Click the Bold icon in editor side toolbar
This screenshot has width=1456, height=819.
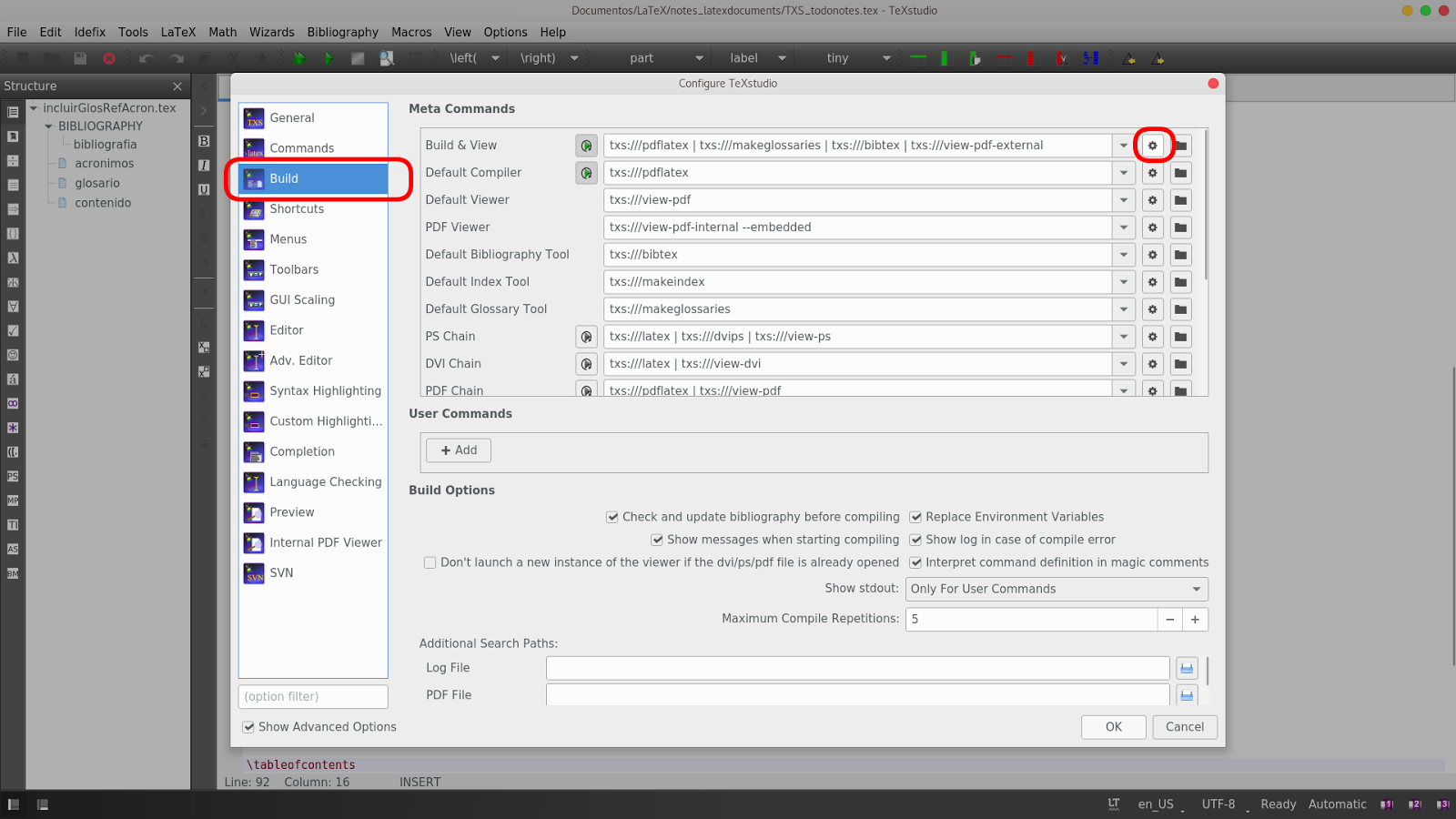(x=204, y=141)
